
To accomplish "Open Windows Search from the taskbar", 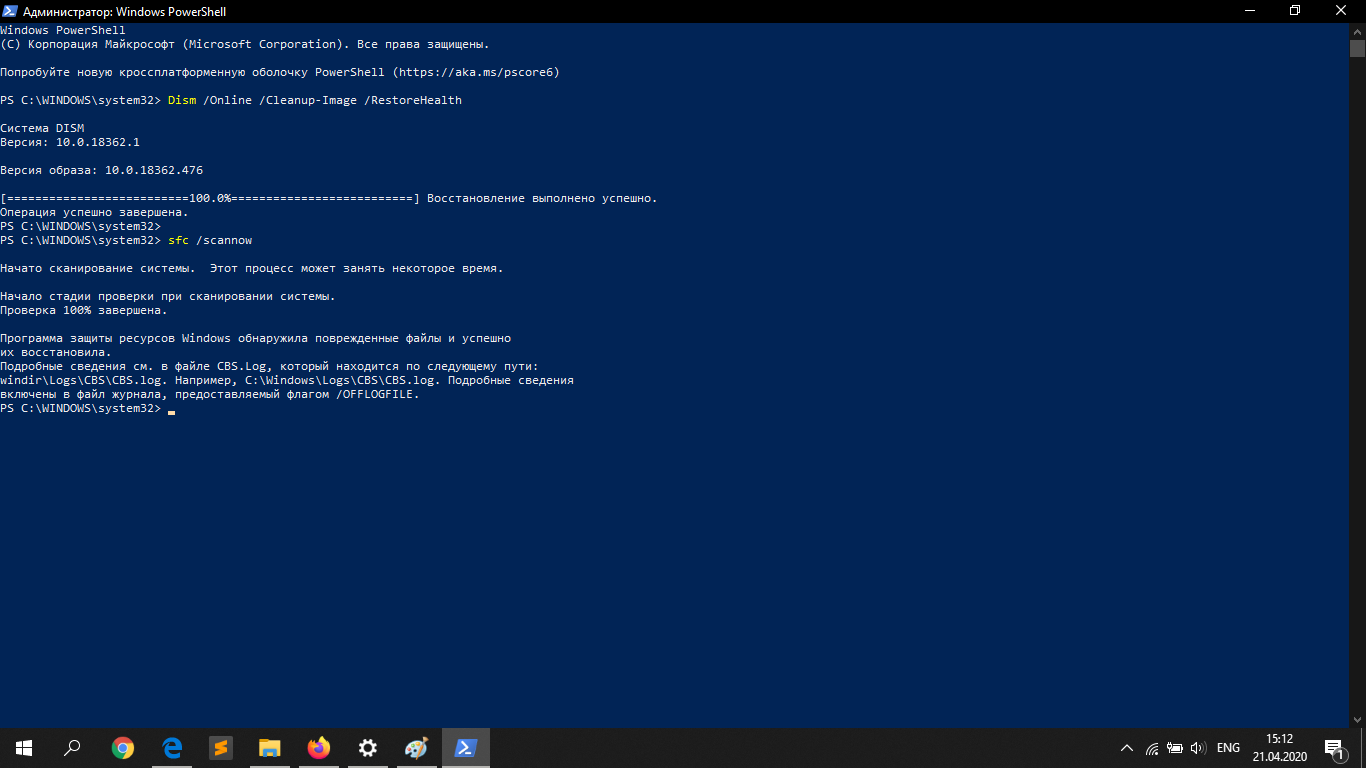I will coord(72,747).
